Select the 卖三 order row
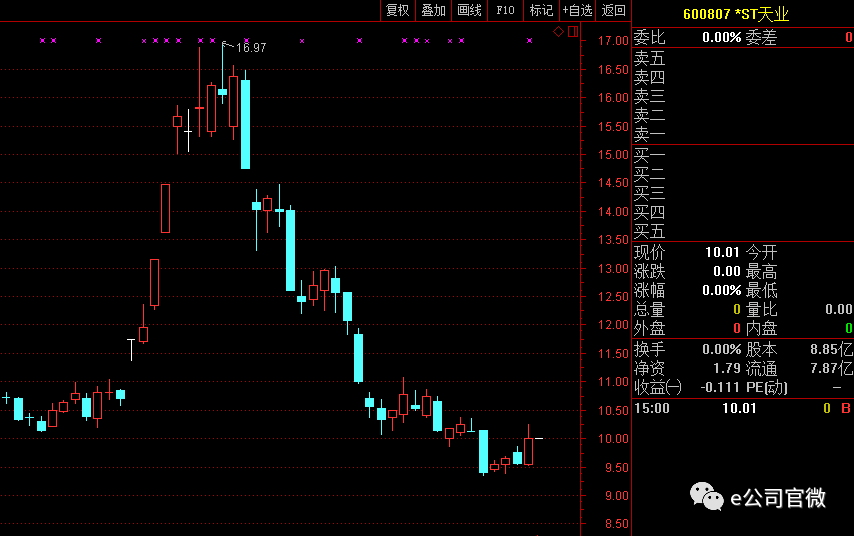 point(743,96)
